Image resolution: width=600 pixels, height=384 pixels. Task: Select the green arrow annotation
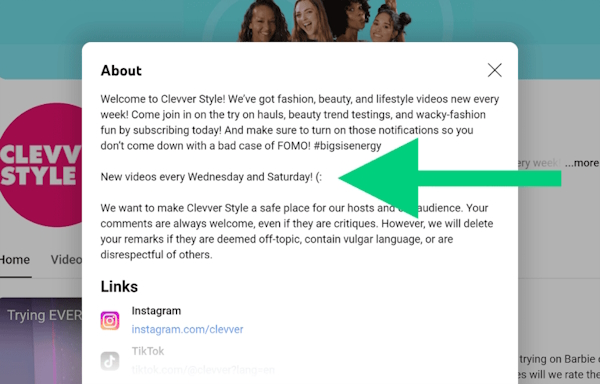coord(450,179)
